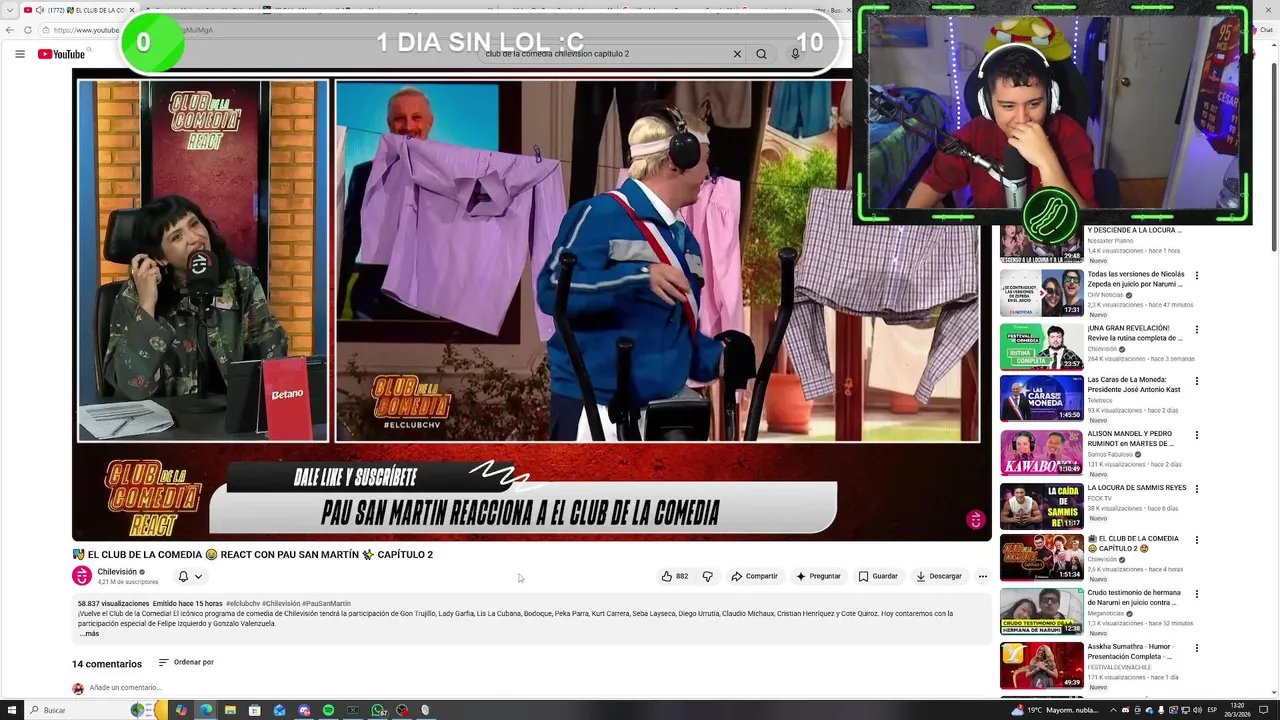The height and width of the screenshot is (720, 1280).
Task: Clear the search box with the X
Action: click(737, 54)
